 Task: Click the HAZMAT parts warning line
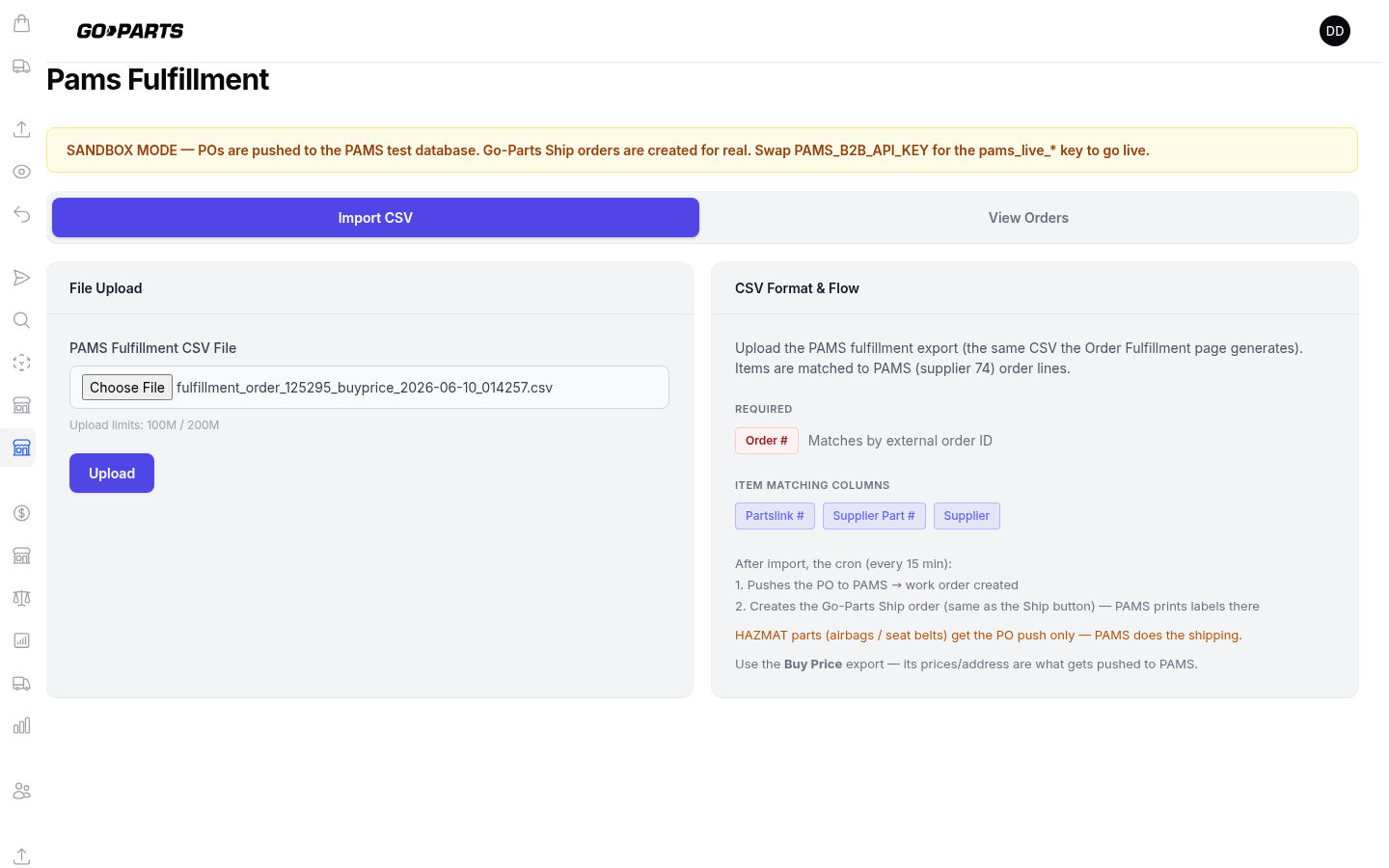click(x=989, y=636)
